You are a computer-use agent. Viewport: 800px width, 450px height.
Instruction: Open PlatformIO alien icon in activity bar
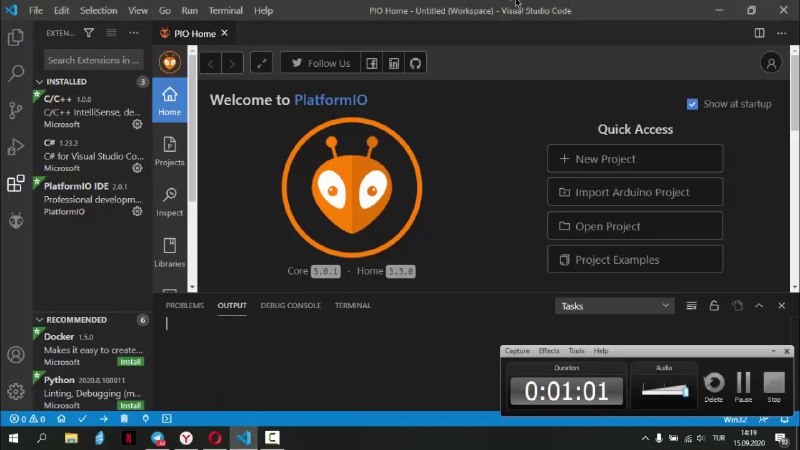(16, 220)
